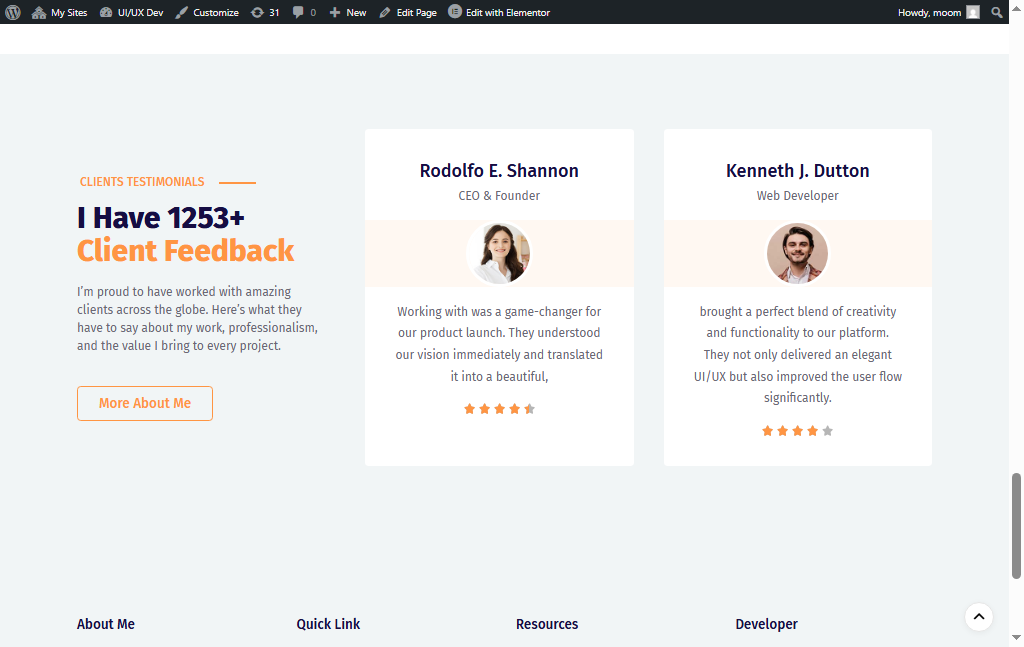
Task: Click the fifth star in Rodolfo's rating
Action: coord(529,408)
